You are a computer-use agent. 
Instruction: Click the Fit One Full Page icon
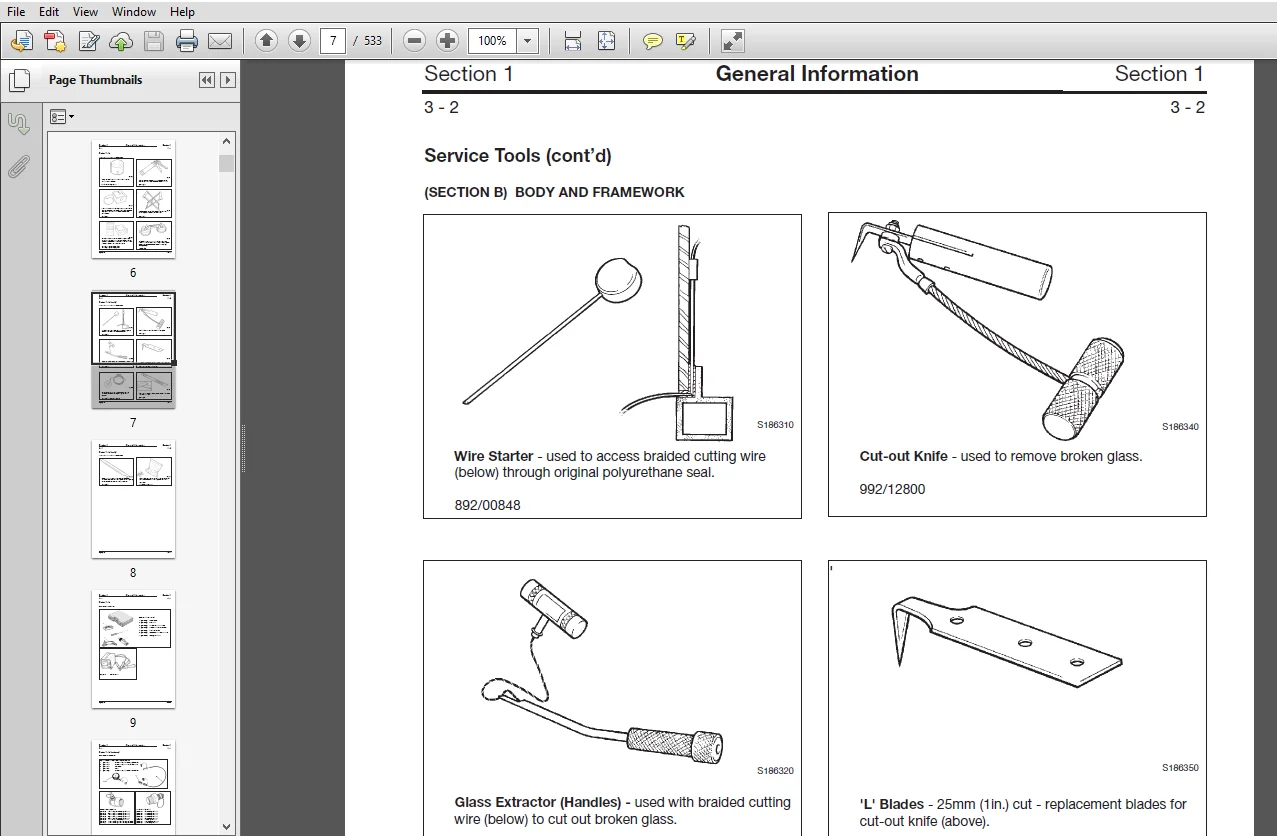pos(606,41)
